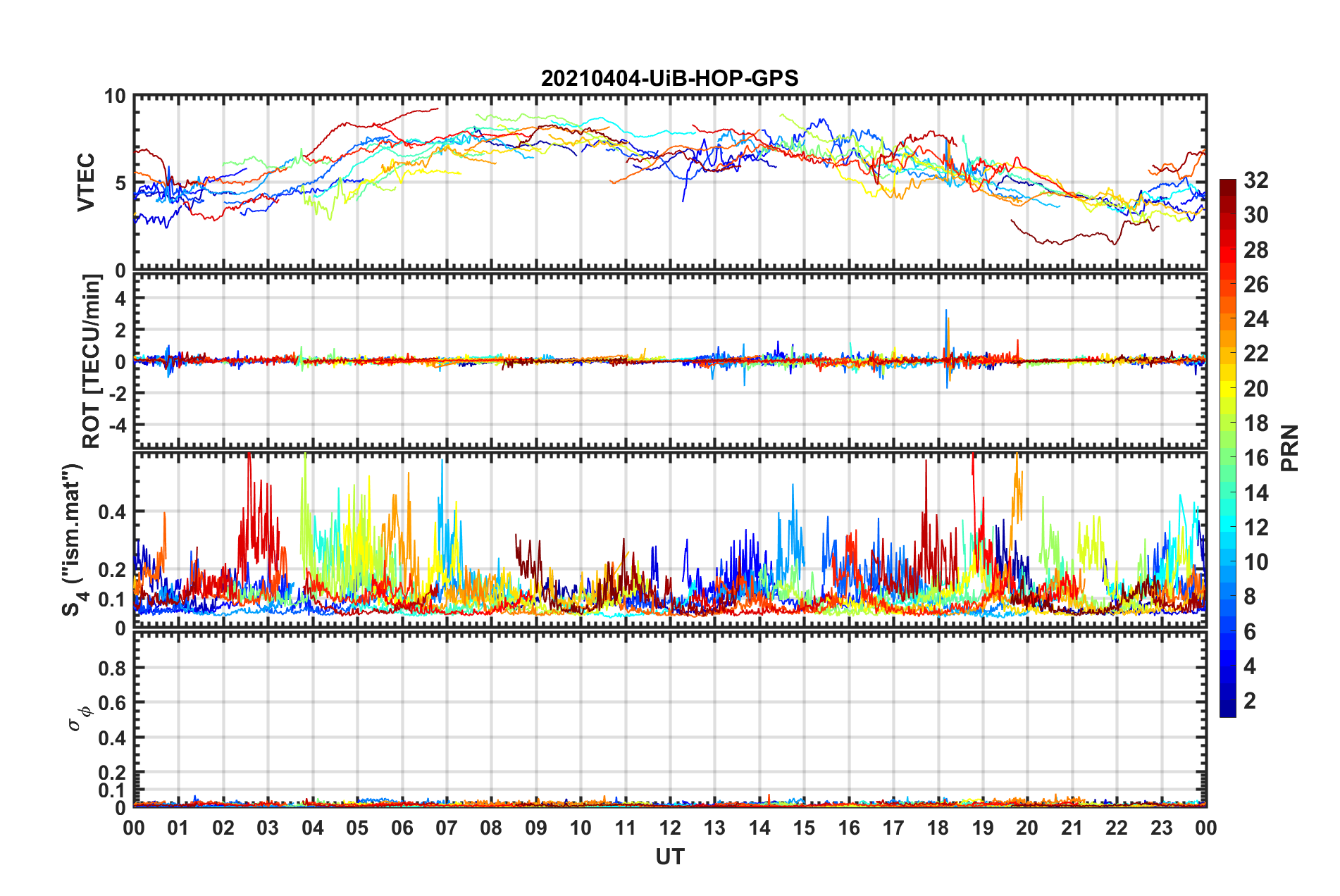Click the "07" hour tick label
This screenshot has width=1340, height=896.
pos(447,828)
